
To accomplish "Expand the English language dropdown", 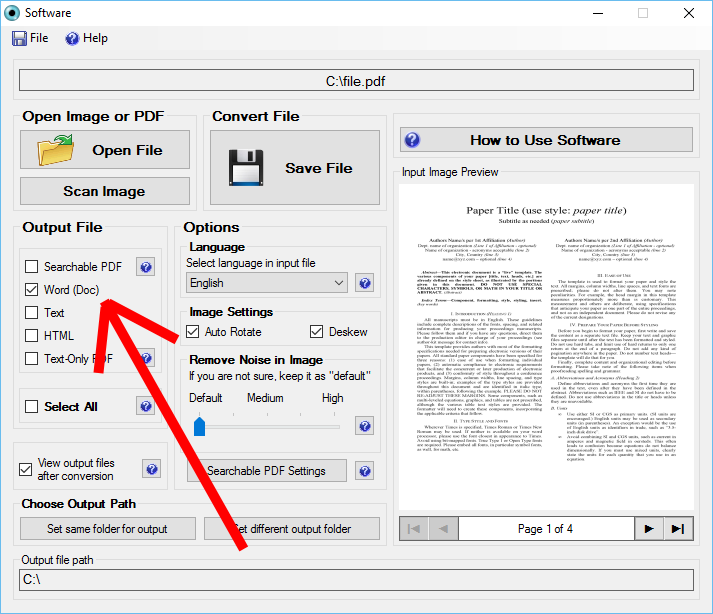I will pos(267,283).
